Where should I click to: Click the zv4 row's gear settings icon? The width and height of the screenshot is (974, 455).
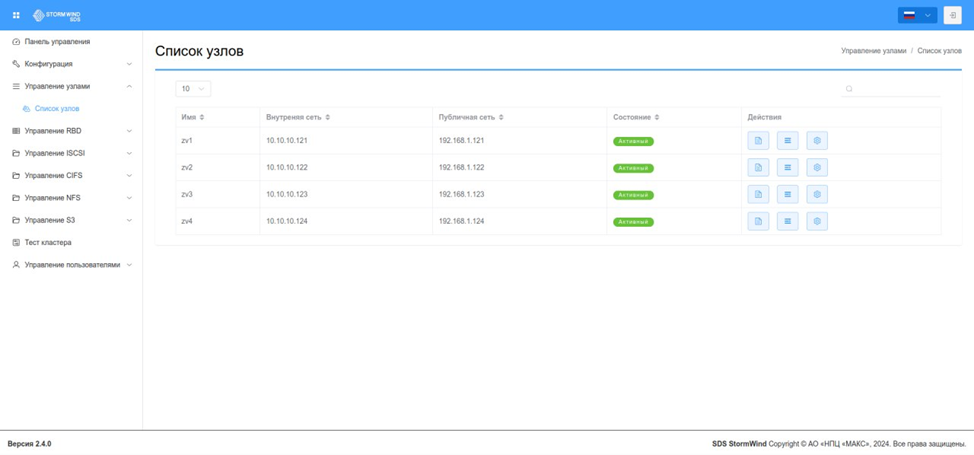[817, 221]
